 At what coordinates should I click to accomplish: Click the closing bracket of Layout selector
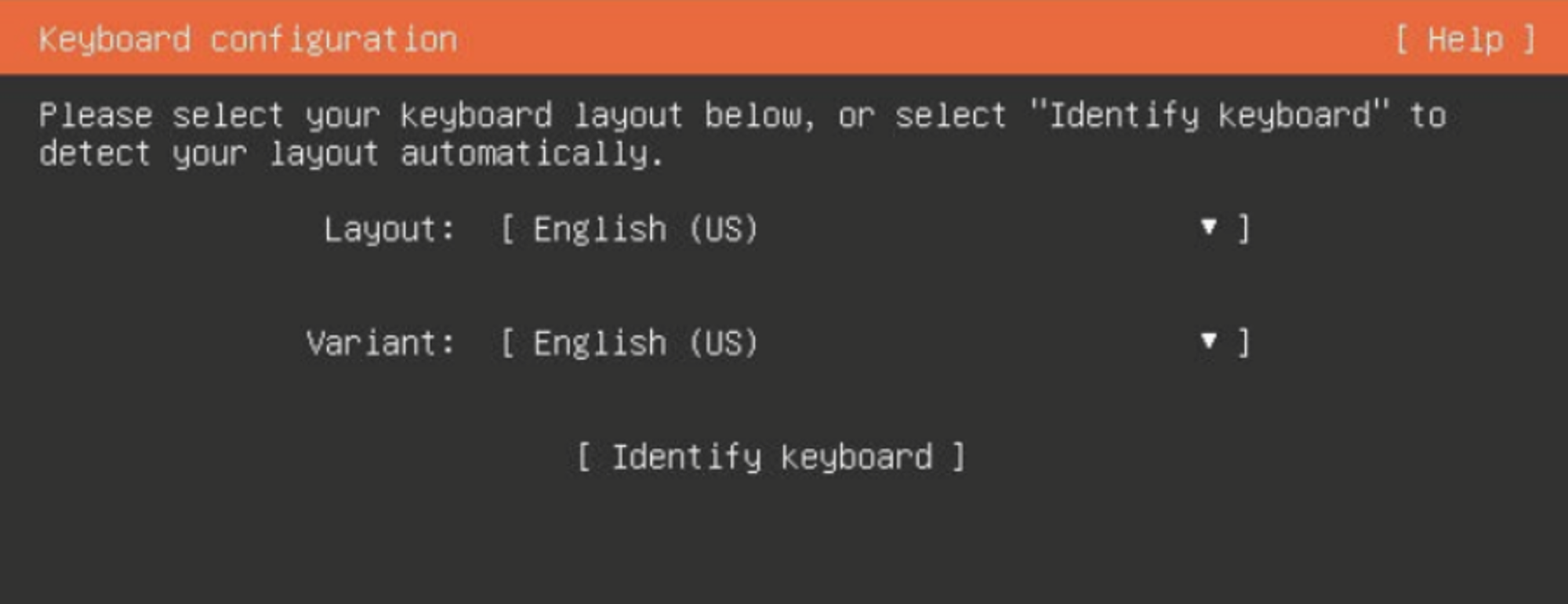pos(1243,229)
